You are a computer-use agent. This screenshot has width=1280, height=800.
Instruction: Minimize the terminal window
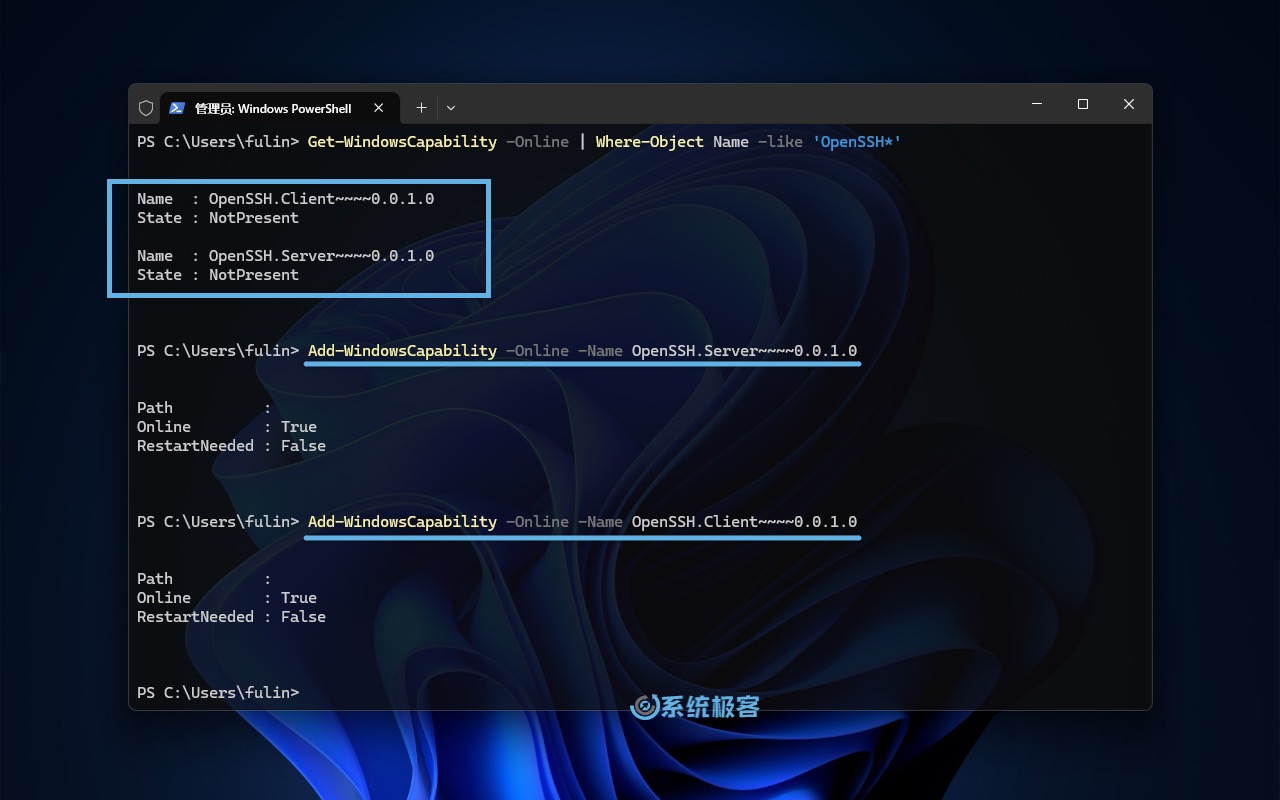1036,104
